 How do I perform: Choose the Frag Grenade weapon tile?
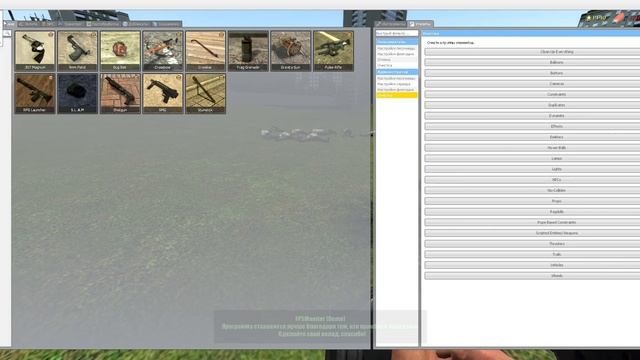[x=248, y=51]
